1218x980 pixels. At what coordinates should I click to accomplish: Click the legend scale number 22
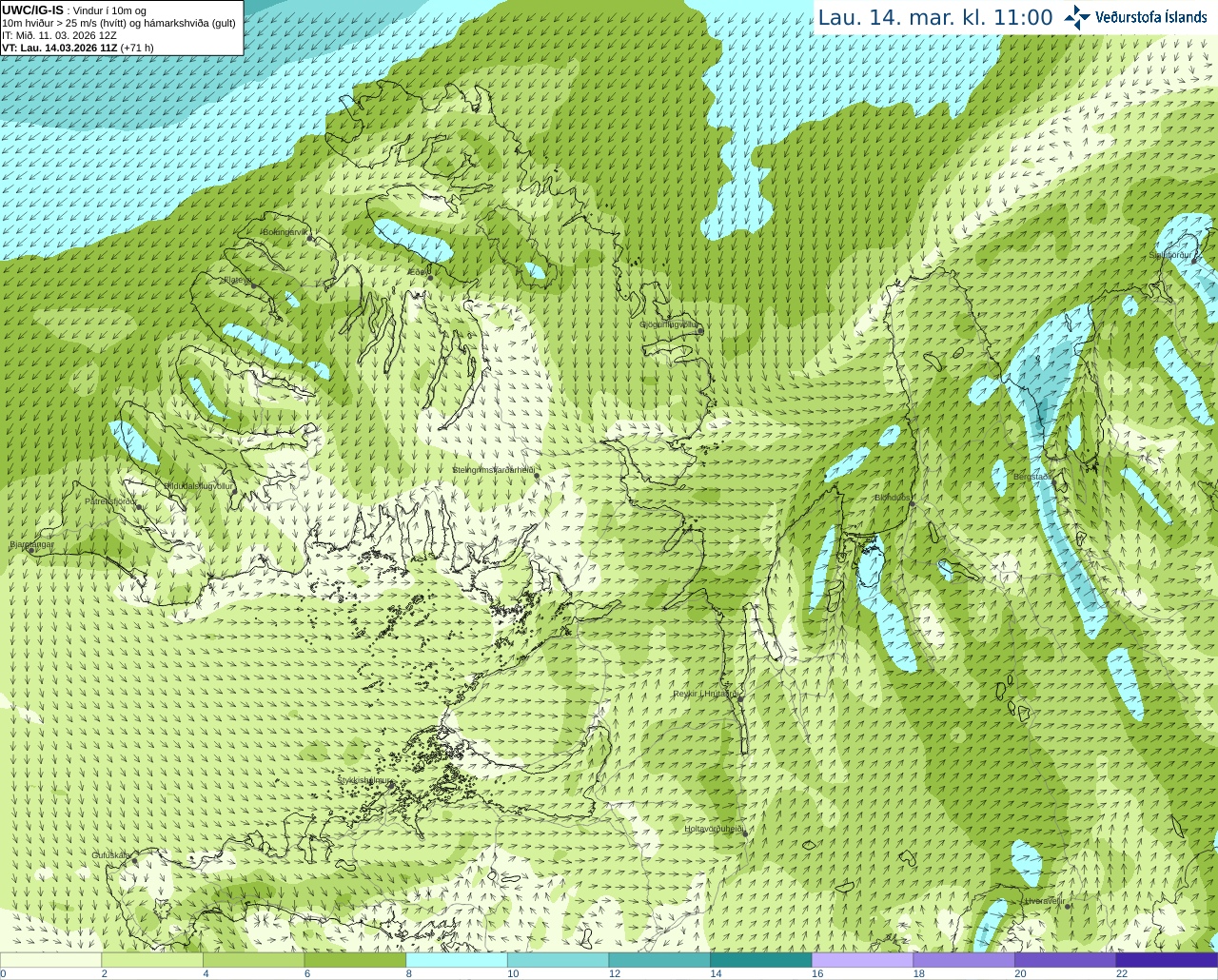(1122, 973)
